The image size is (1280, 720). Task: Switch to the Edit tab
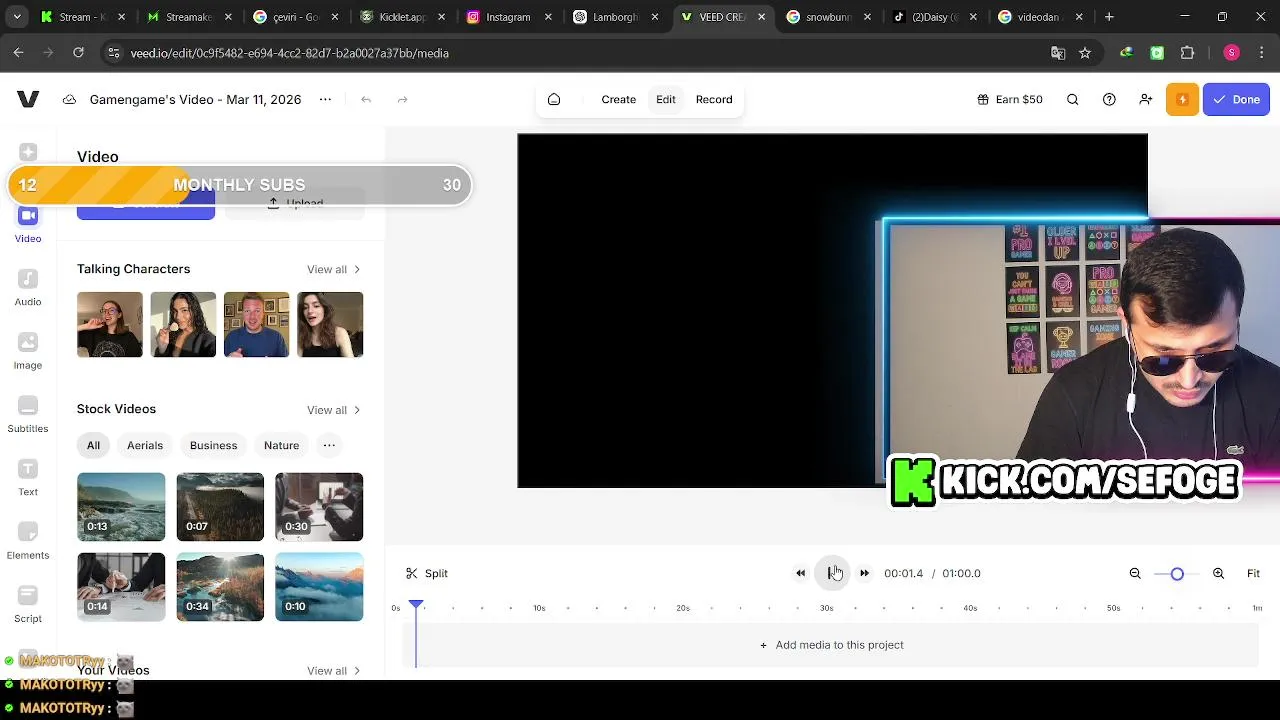[666, 99]
